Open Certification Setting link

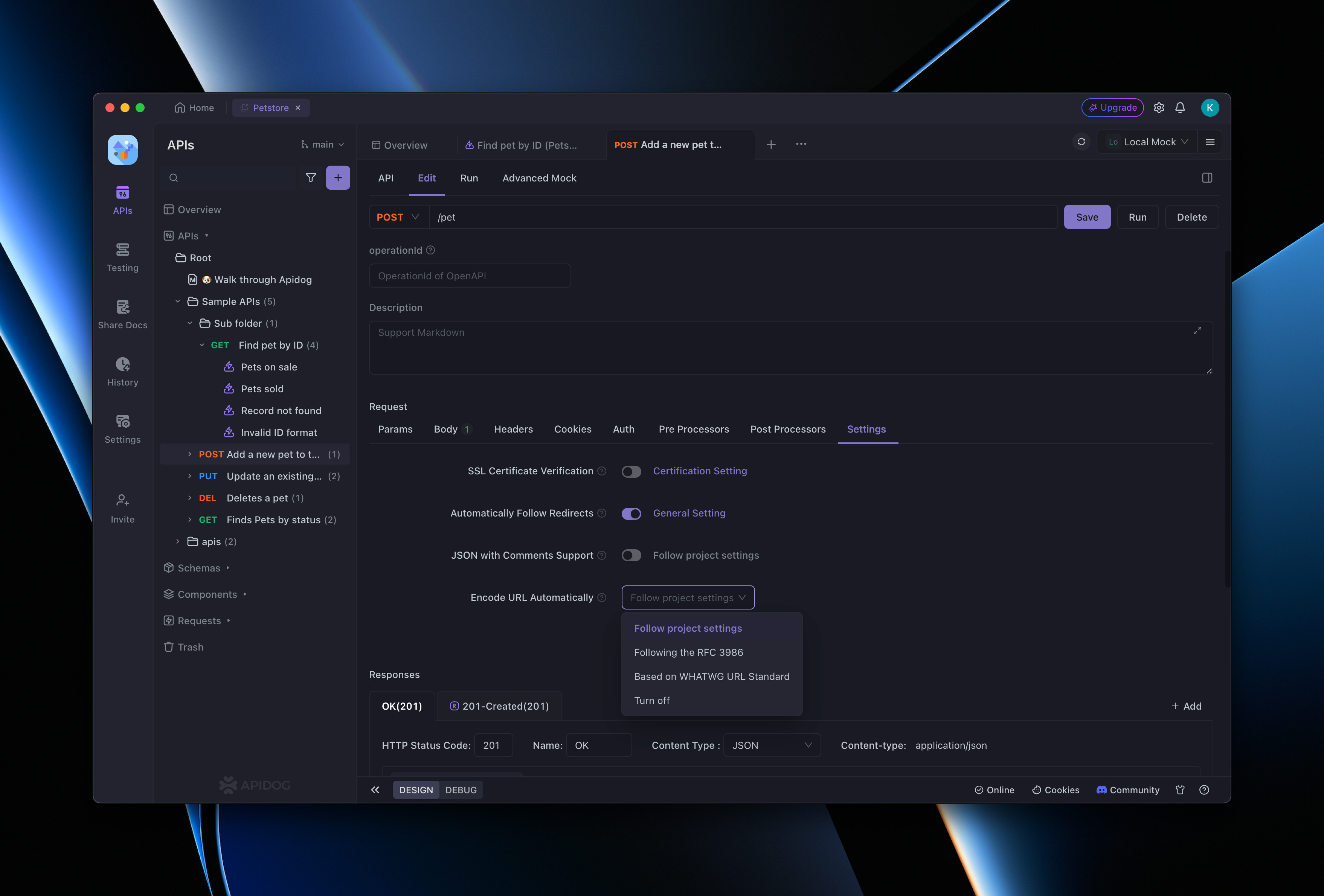(700, 471)
